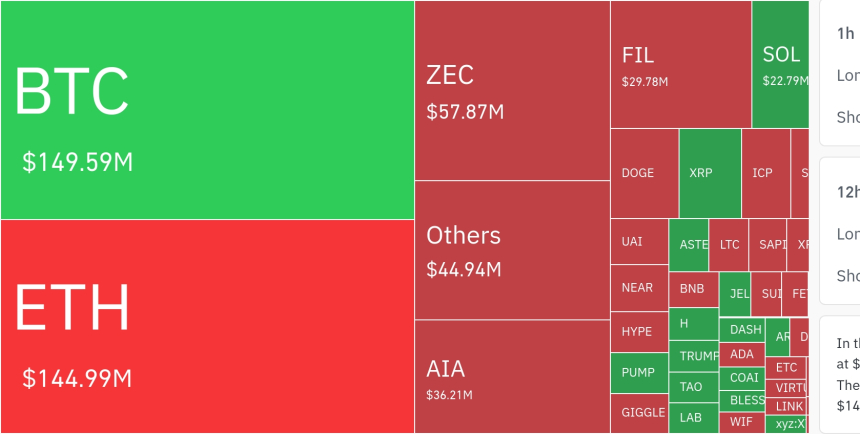Select the ETH heatmap block

coord(207,326)
